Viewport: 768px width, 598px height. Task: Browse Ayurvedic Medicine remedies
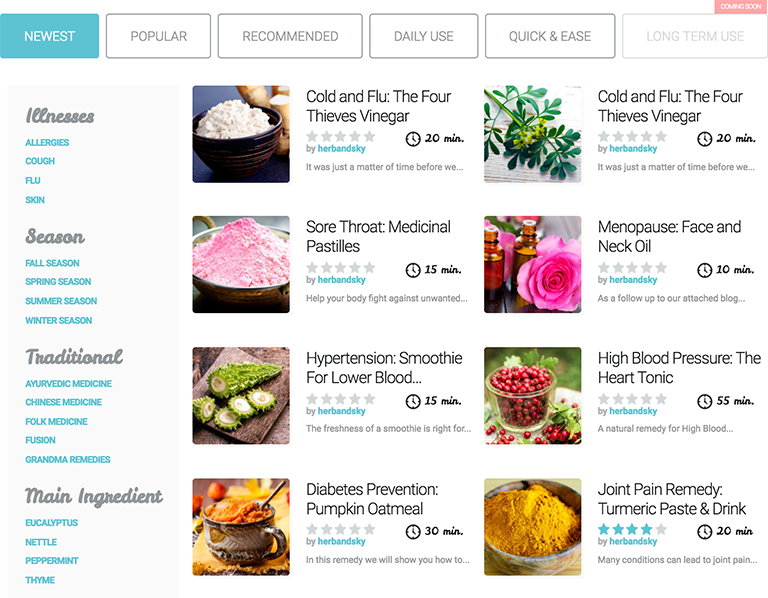point(69,383)
